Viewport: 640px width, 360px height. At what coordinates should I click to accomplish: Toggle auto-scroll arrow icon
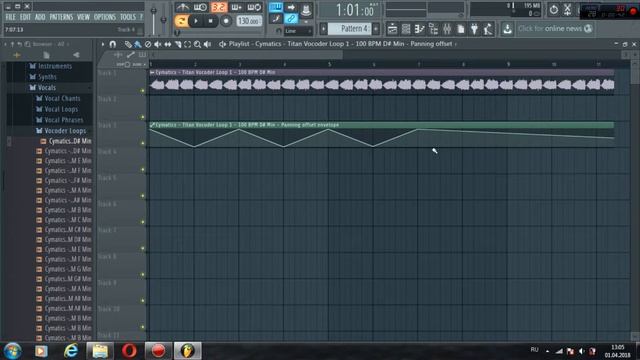291,7
